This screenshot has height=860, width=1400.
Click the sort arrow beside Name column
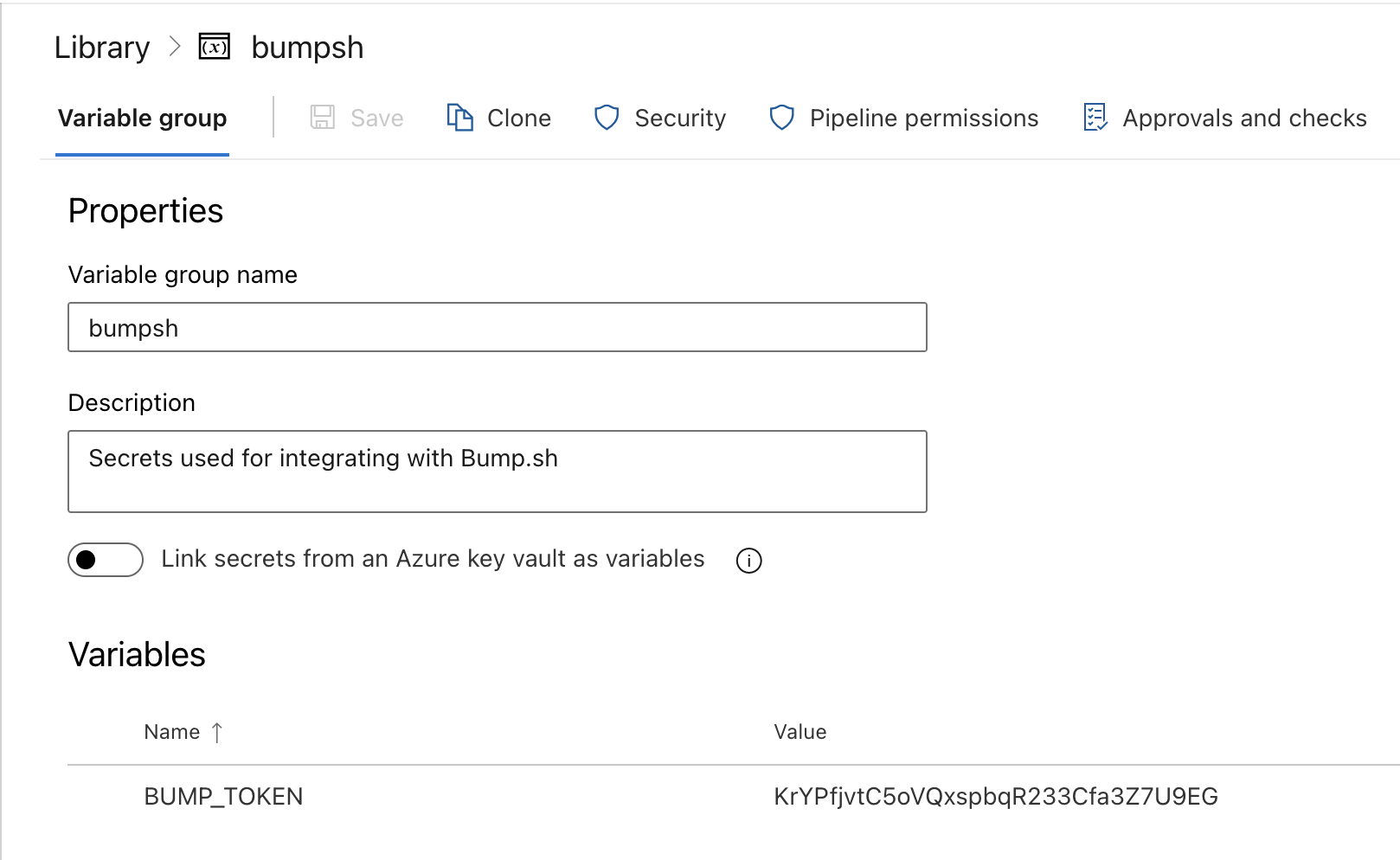(217, 733)
